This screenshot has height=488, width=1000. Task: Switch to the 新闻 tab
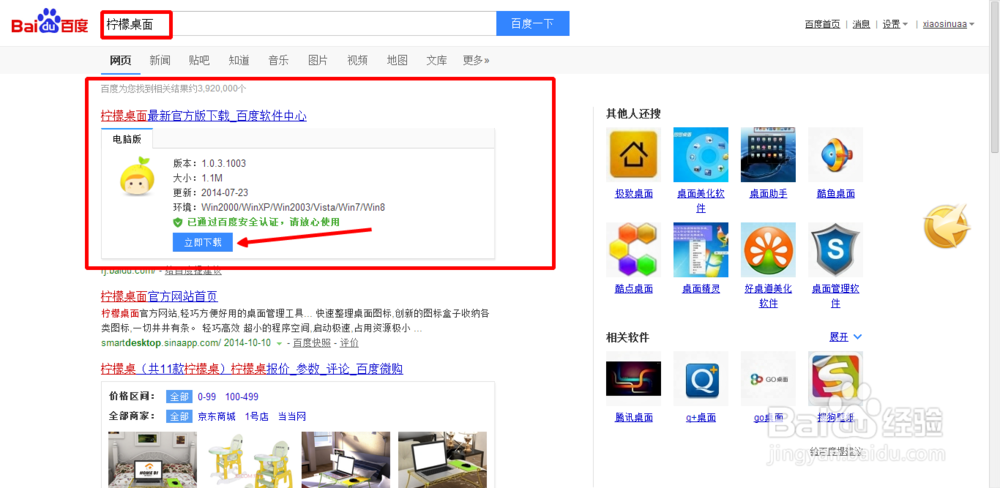(160, 61)
